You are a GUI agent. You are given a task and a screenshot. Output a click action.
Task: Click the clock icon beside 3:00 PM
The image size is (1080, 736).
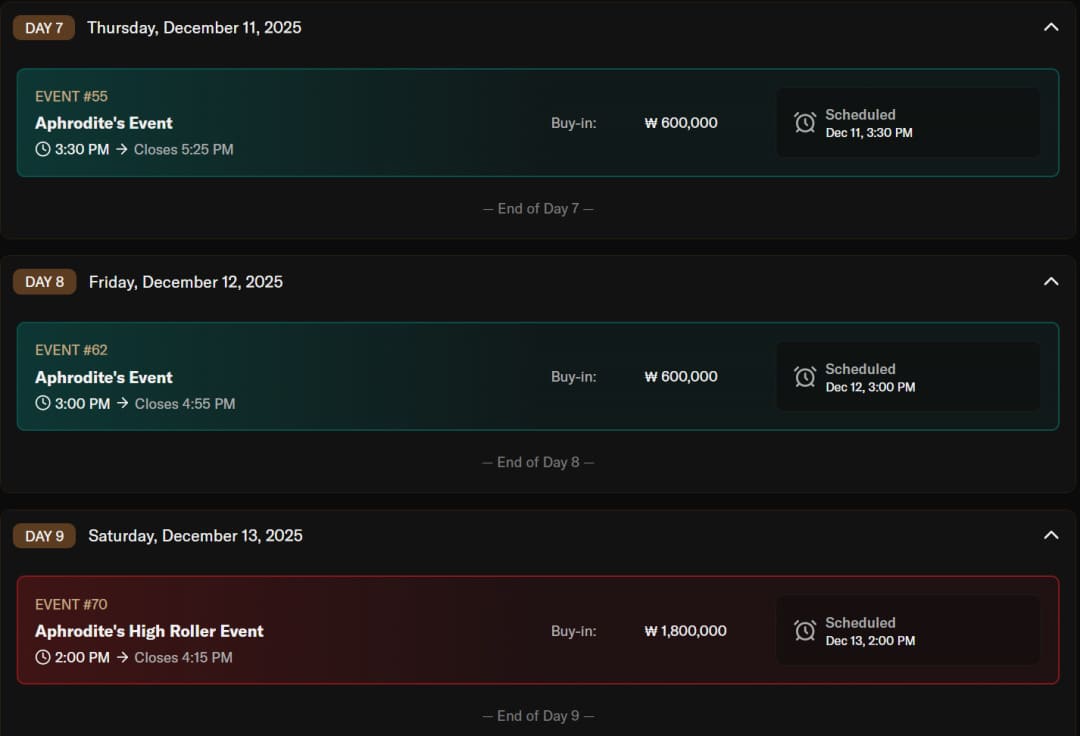[42, 404]
